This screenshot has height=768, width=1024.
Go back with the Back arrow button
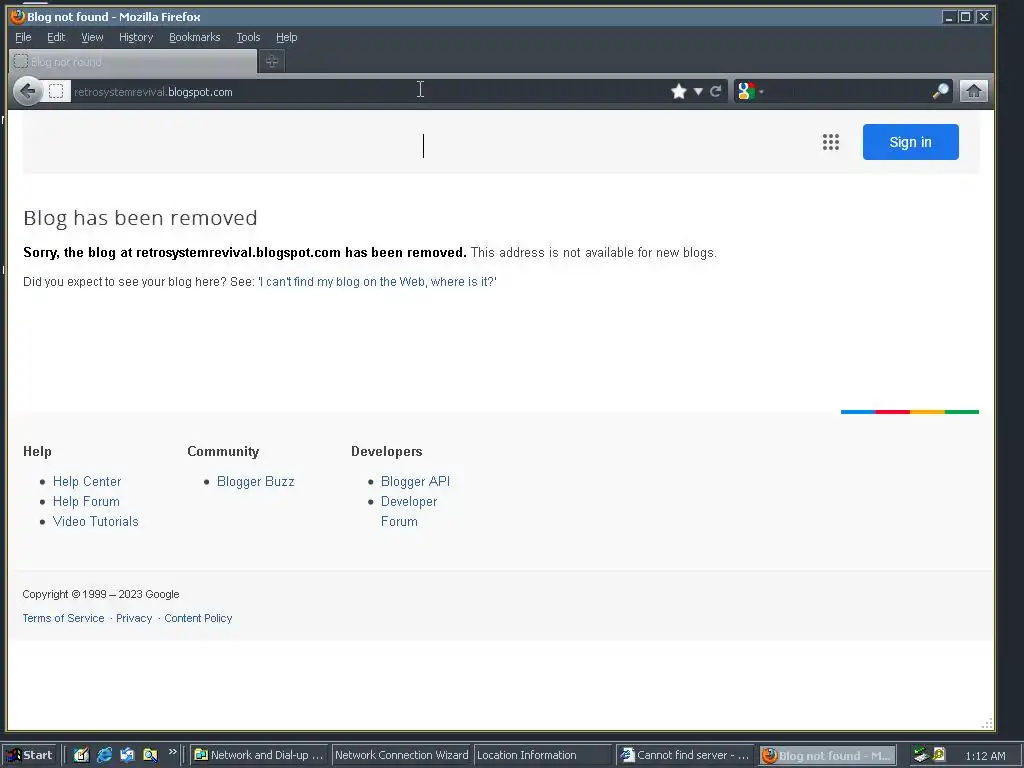(27, 91)
